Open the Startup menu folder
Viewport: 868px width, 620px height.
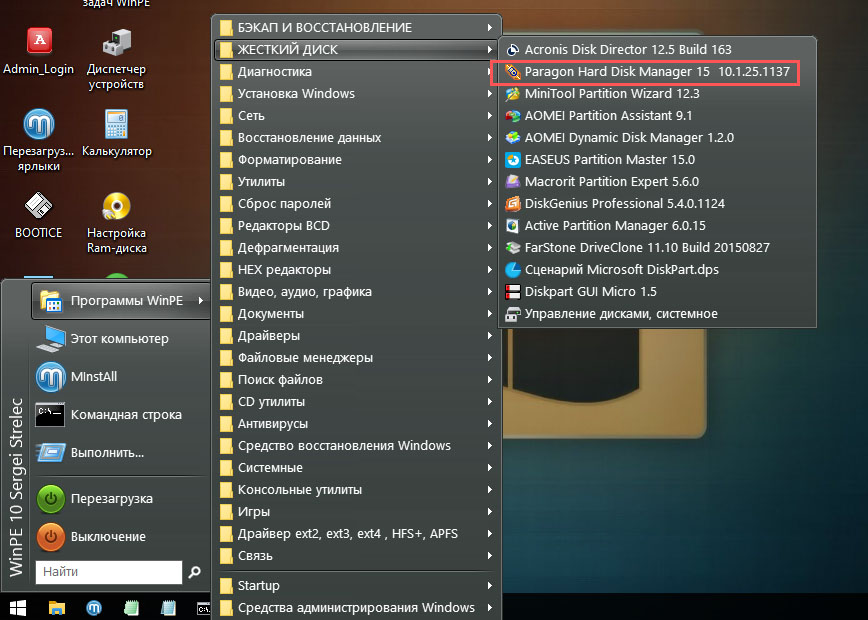coord(356,586)
